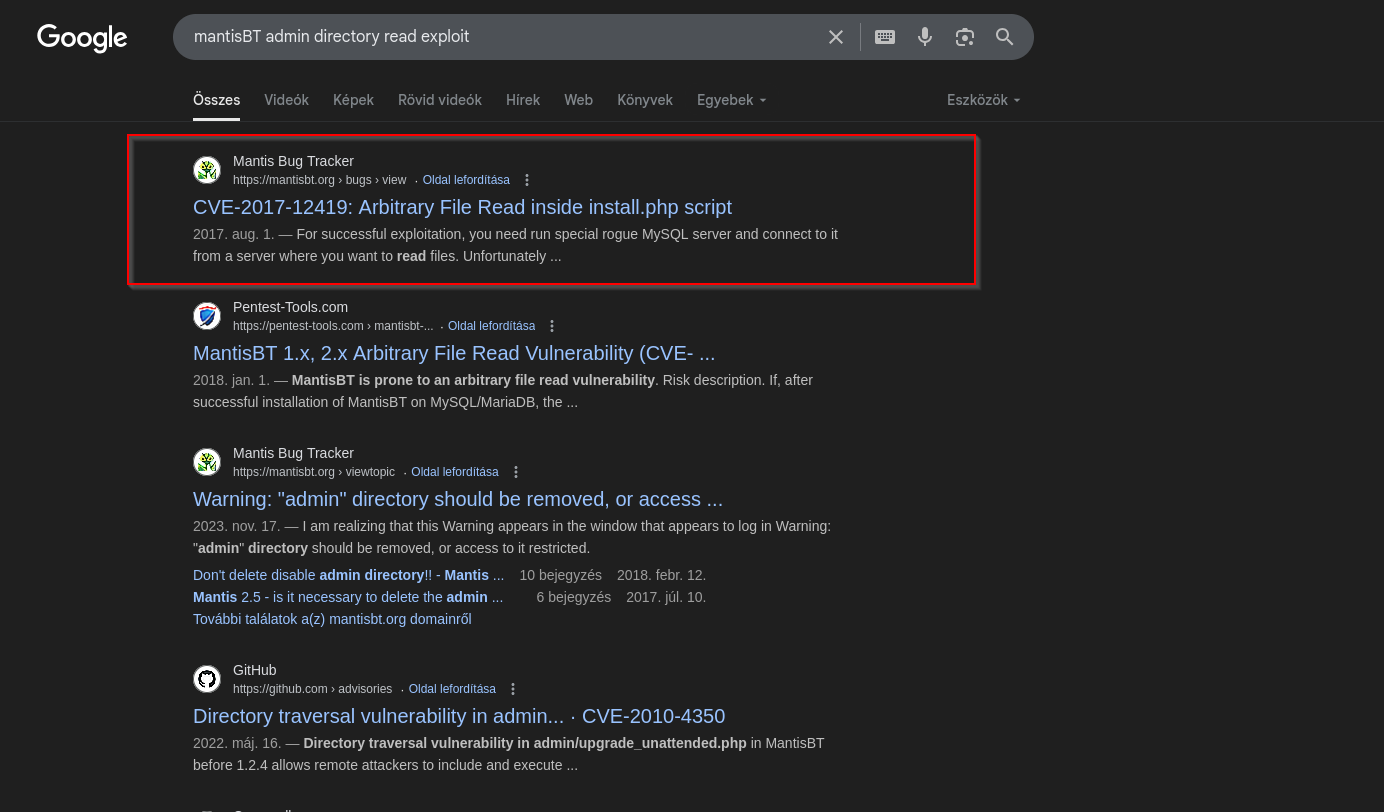Image resolution: width=1384 pixels, height=812 pixels.
Task: Open three-dot menu for Pentest-Tools result
Action: point(552,326)
